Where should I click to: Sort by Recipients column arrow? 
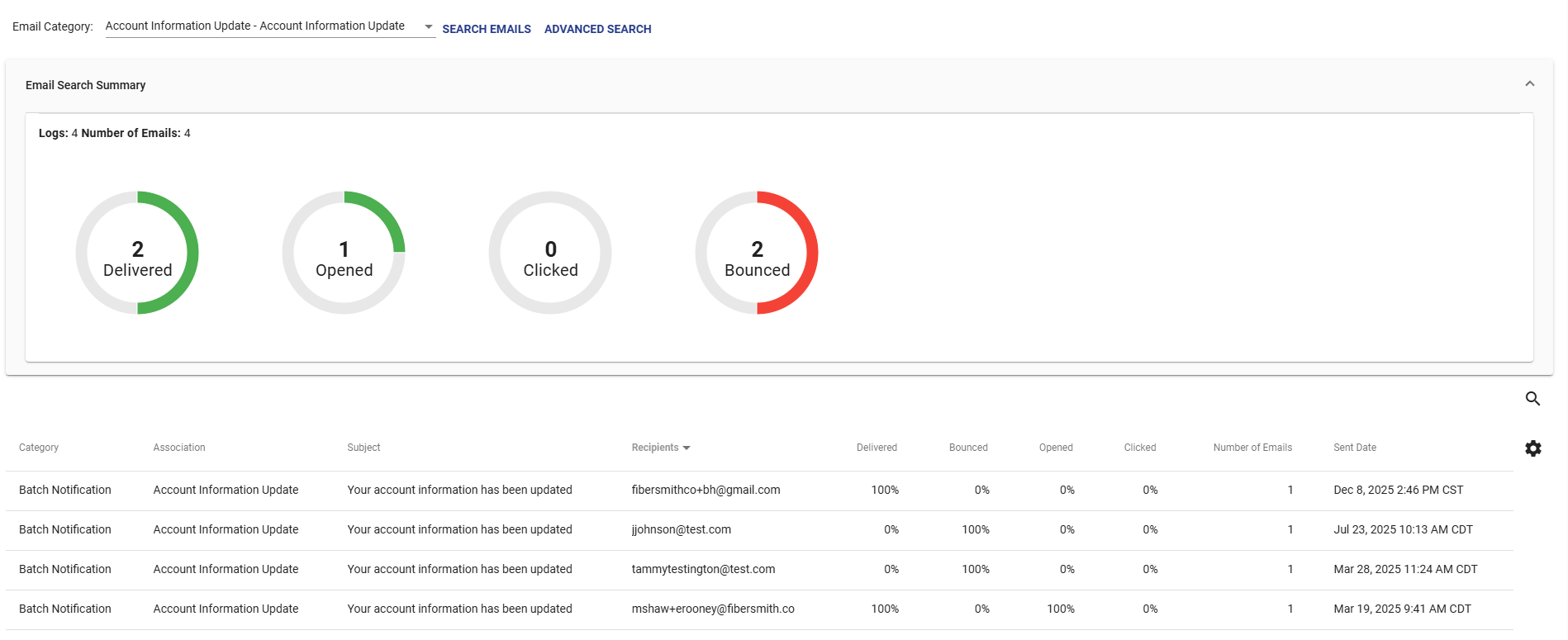[x=687, y=448]
